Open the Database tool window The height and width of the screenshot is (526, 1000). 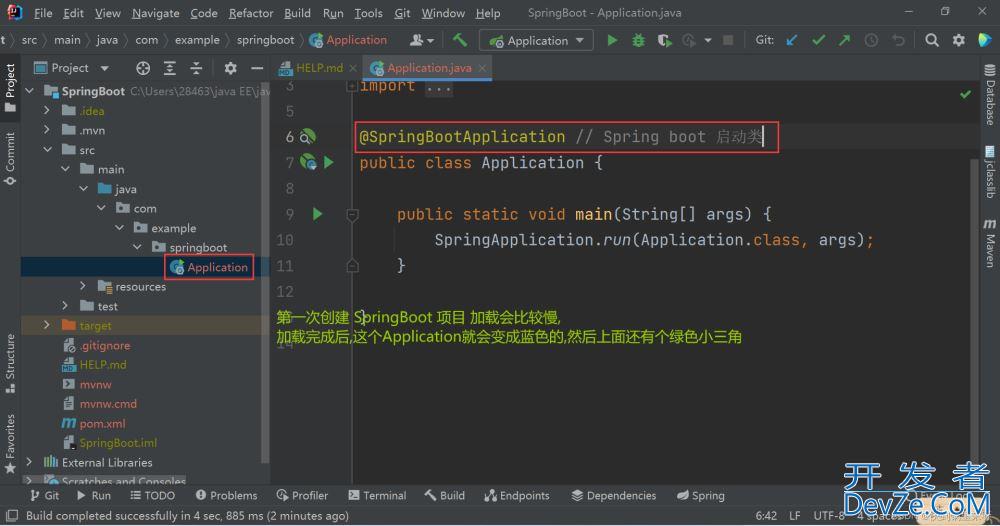click(990, 94)
